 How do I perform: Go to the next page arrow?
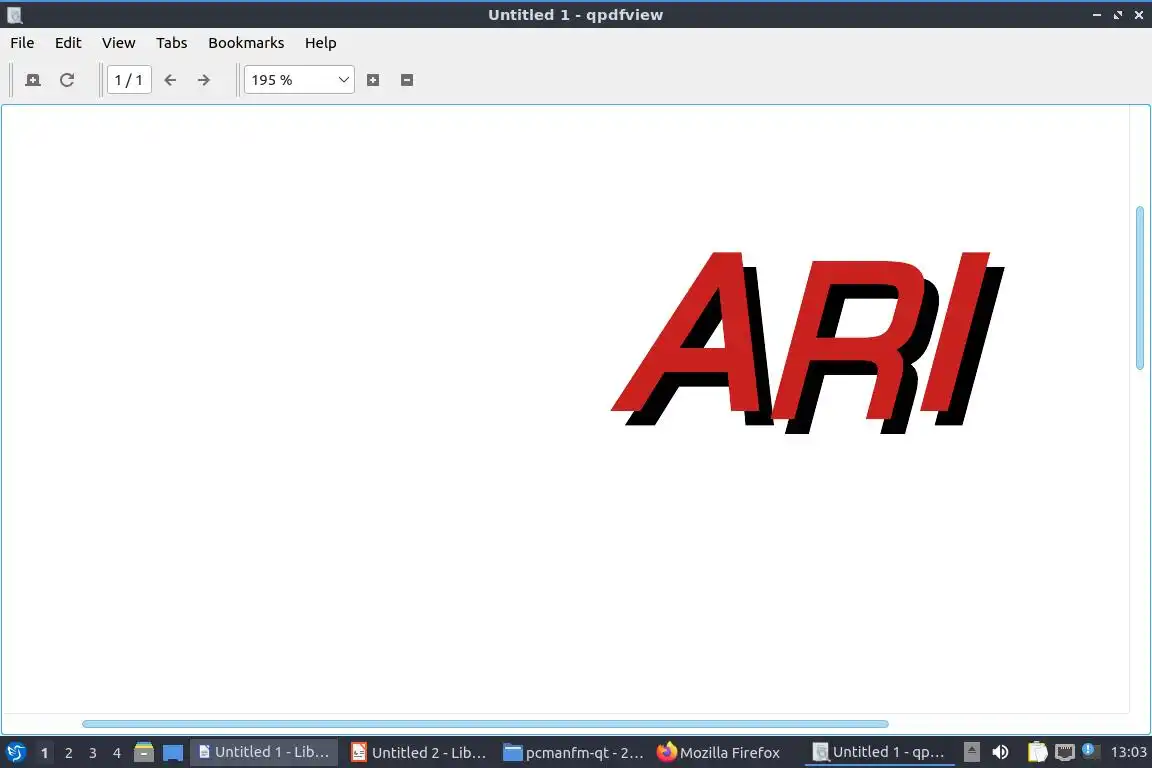204,80
